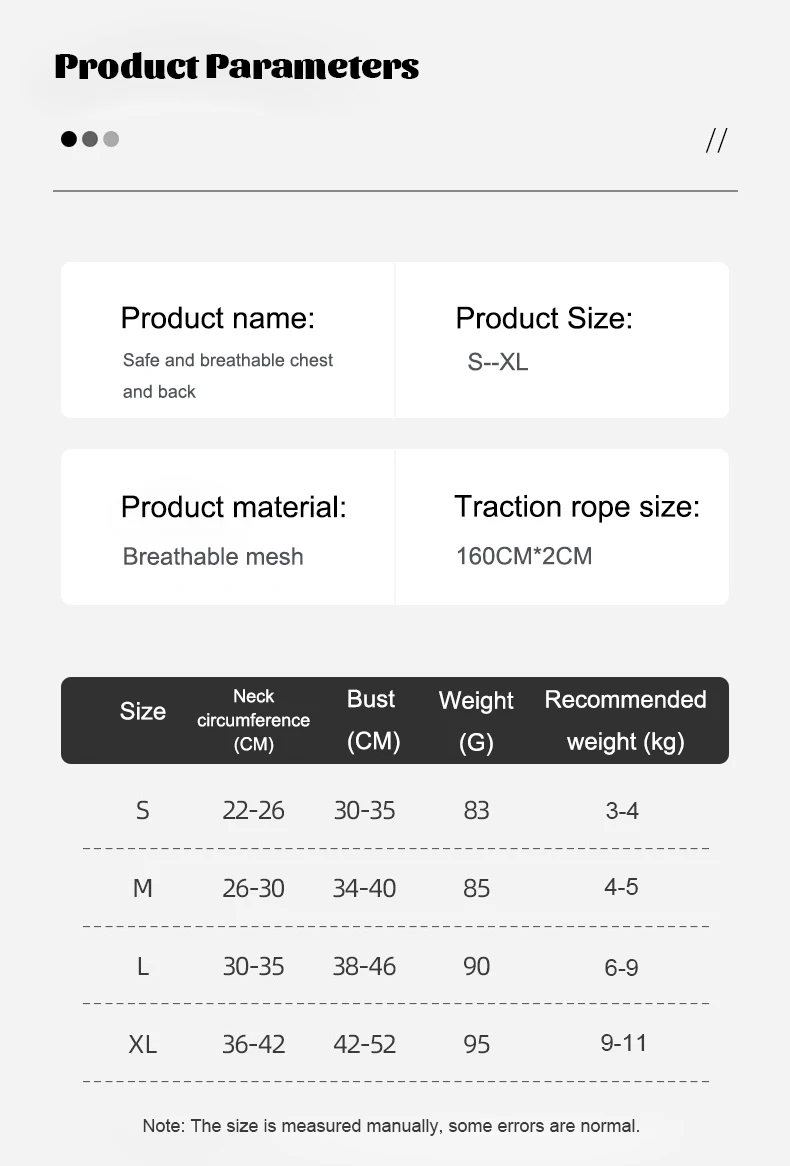790x1166 pixels.
Task: Select the S size row label
Action: [142, 811]
